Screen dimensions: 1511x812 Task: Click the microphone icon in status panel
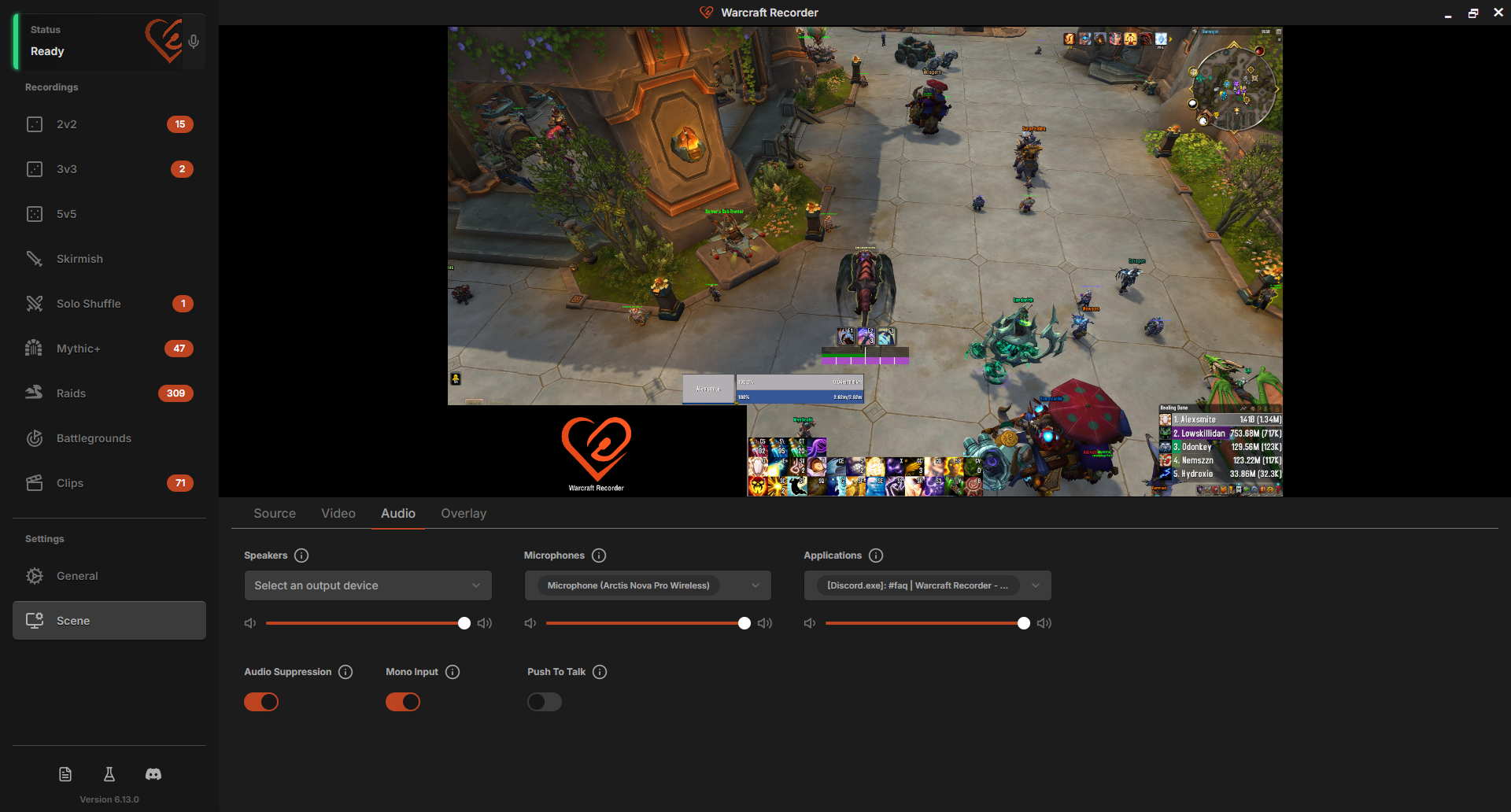[194, 42]
